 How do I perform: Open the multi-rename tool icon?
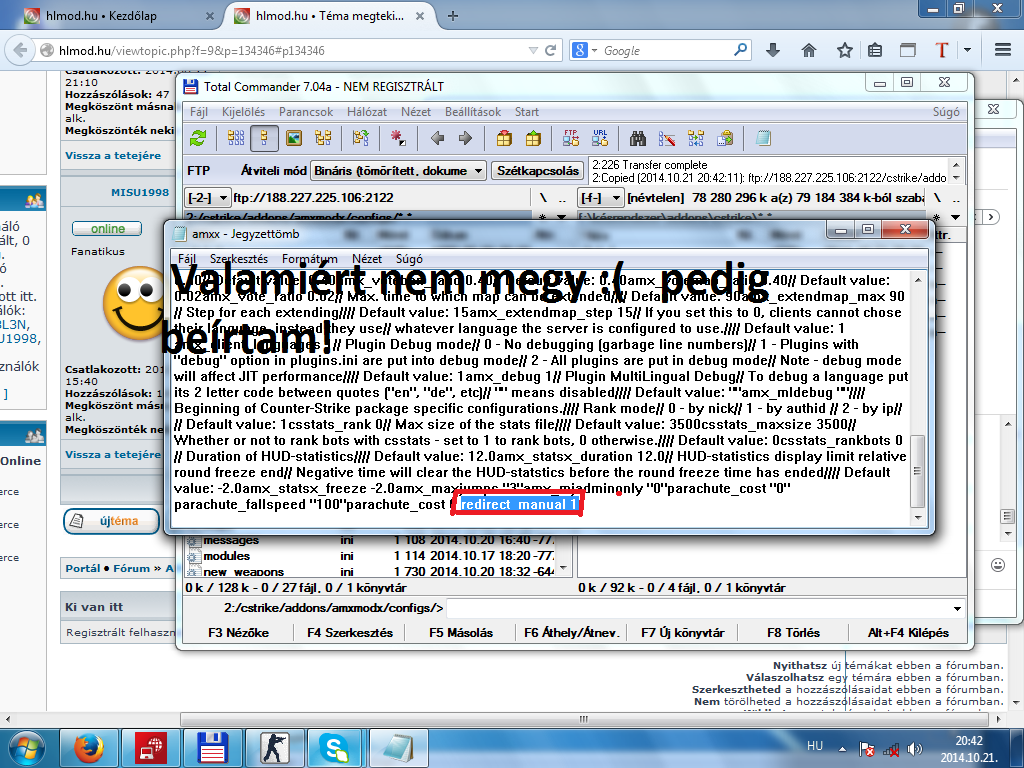point(667,138)
